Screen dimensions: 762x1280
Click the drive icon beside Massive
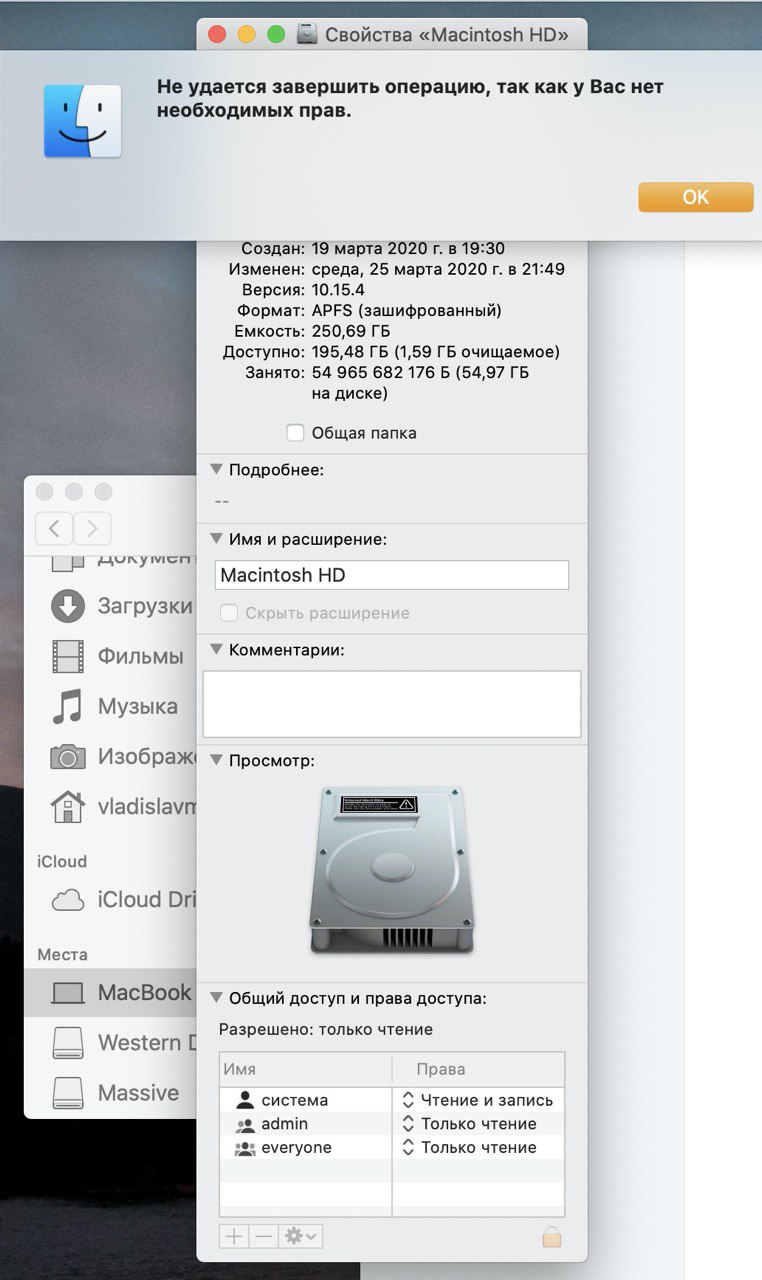(x=67, y=1092)
